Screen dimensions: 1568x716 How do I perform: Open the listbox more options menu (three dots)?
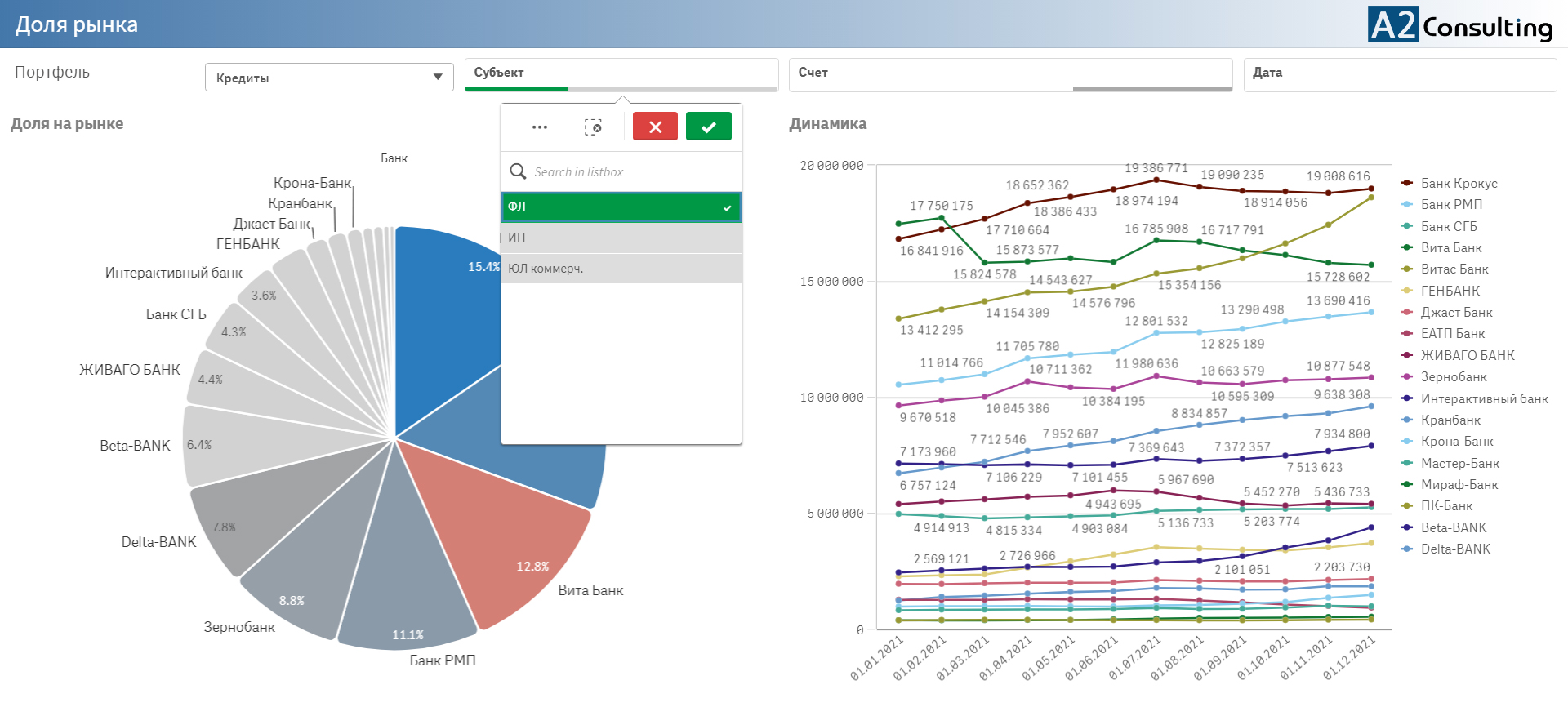[x=539, y=127]
